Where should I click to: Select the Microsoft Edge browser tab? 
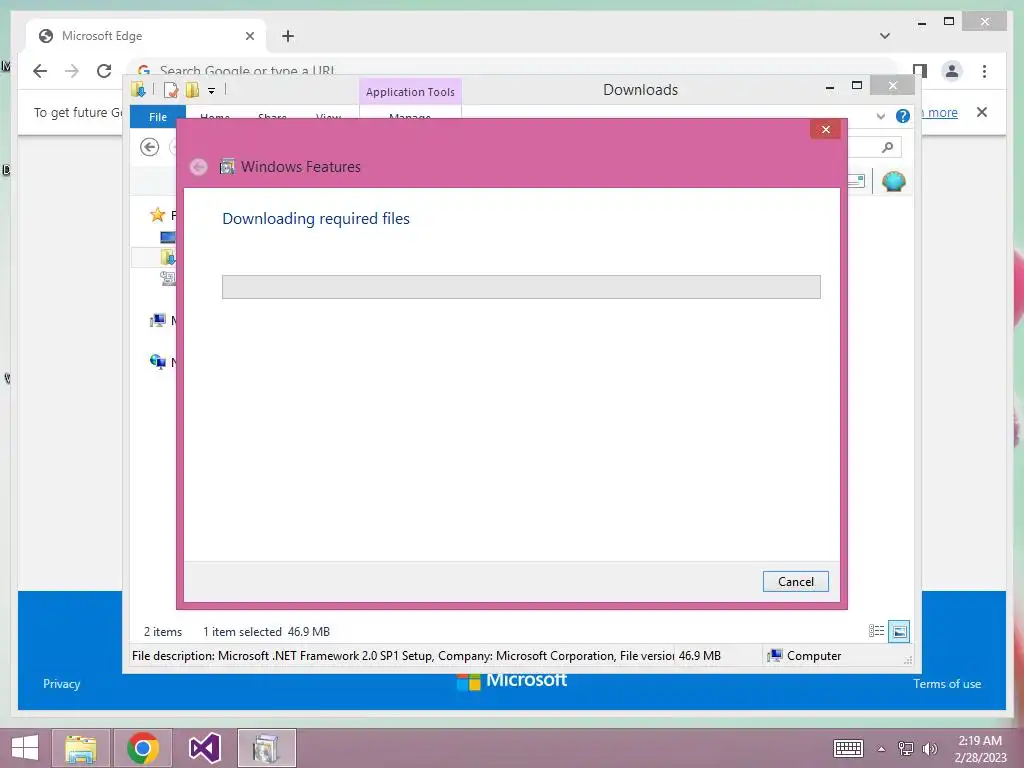[146, 36]
